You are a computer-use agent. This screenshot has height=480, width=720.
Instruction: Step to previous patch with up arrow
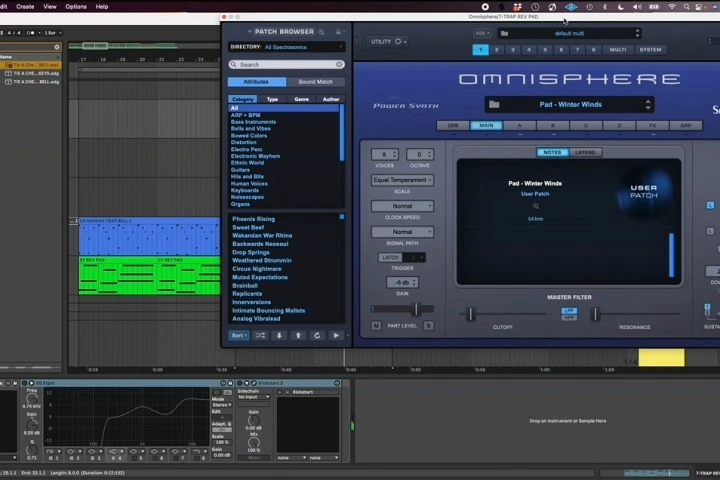tap(298, 335)
